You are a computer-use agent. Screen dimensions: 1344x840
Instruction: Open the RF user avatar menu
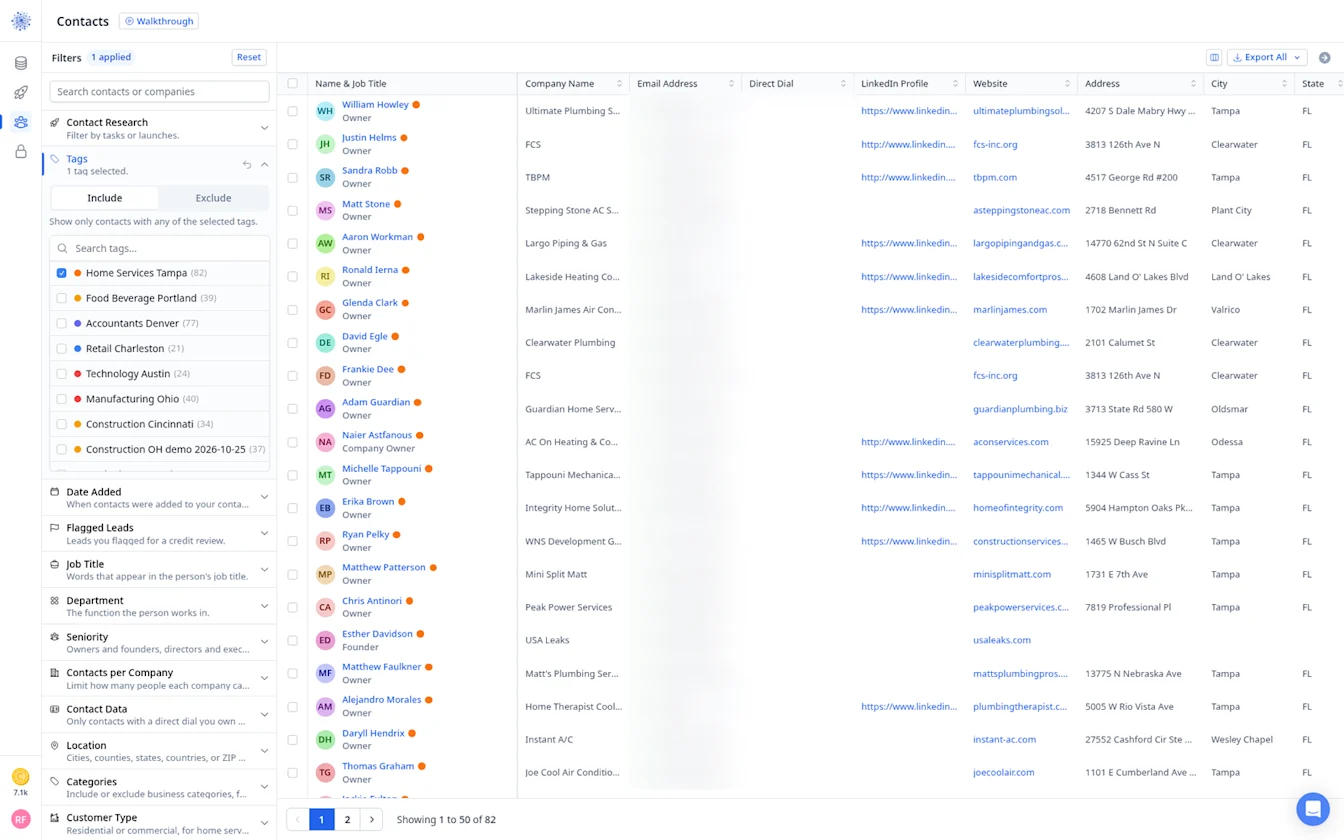[x=21, y=819]
